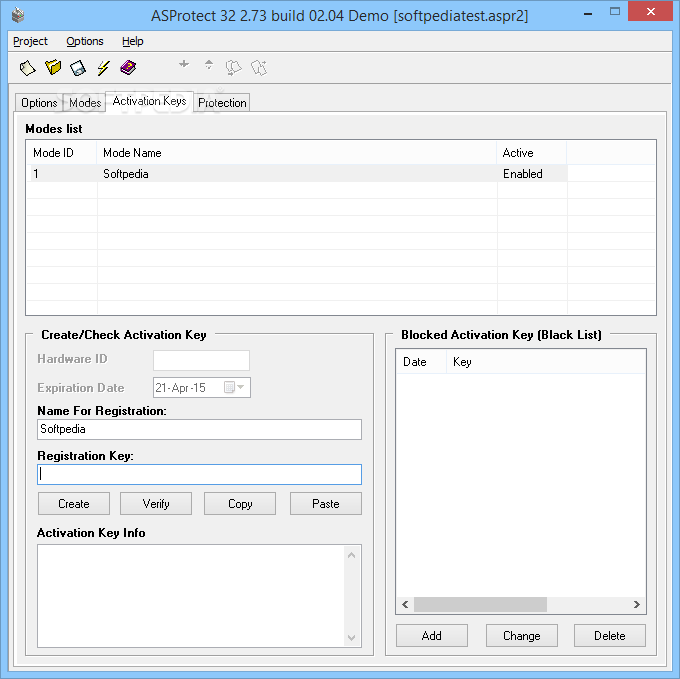This screenshot has height=679, width=680.
Task: Click the first greyed hands toolbar icon
Action: (x=233, y=68)
